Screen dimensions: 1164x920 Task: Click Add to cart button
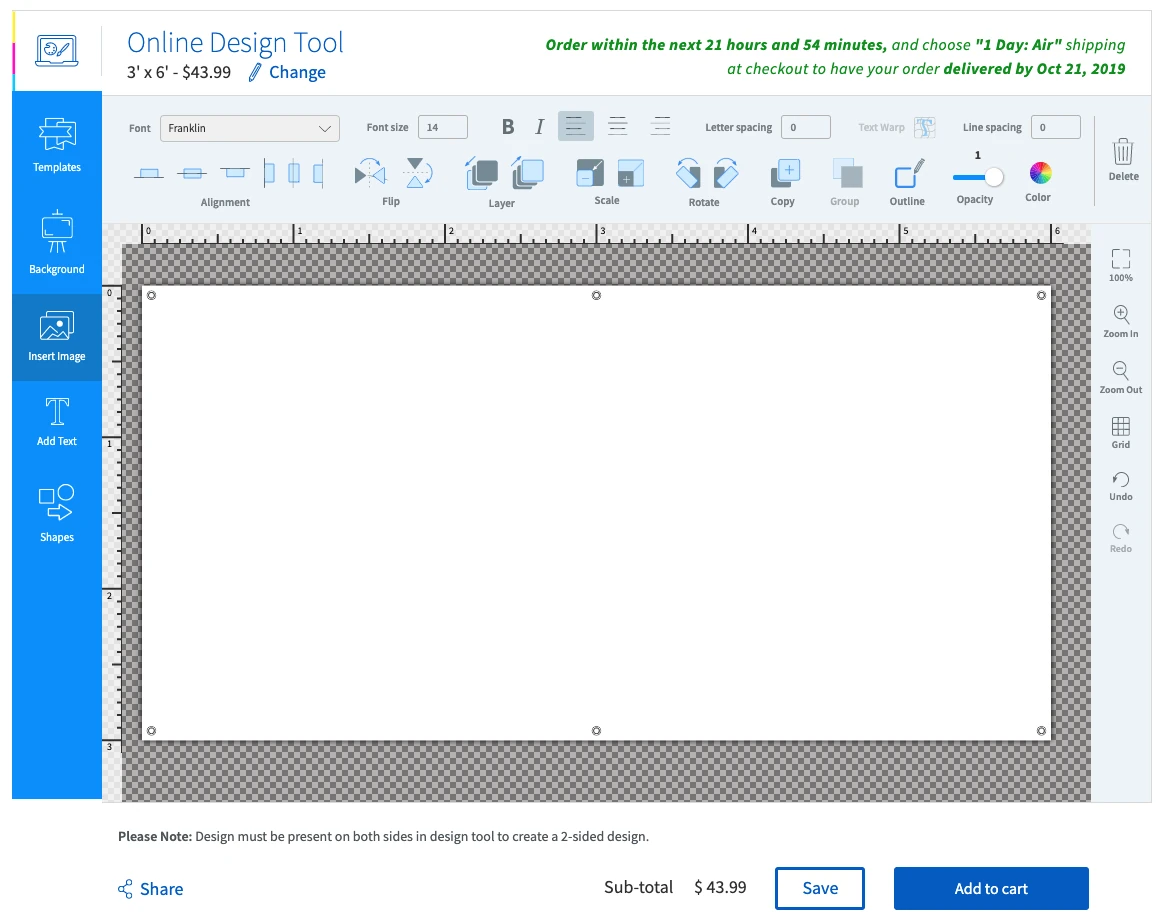991,888
